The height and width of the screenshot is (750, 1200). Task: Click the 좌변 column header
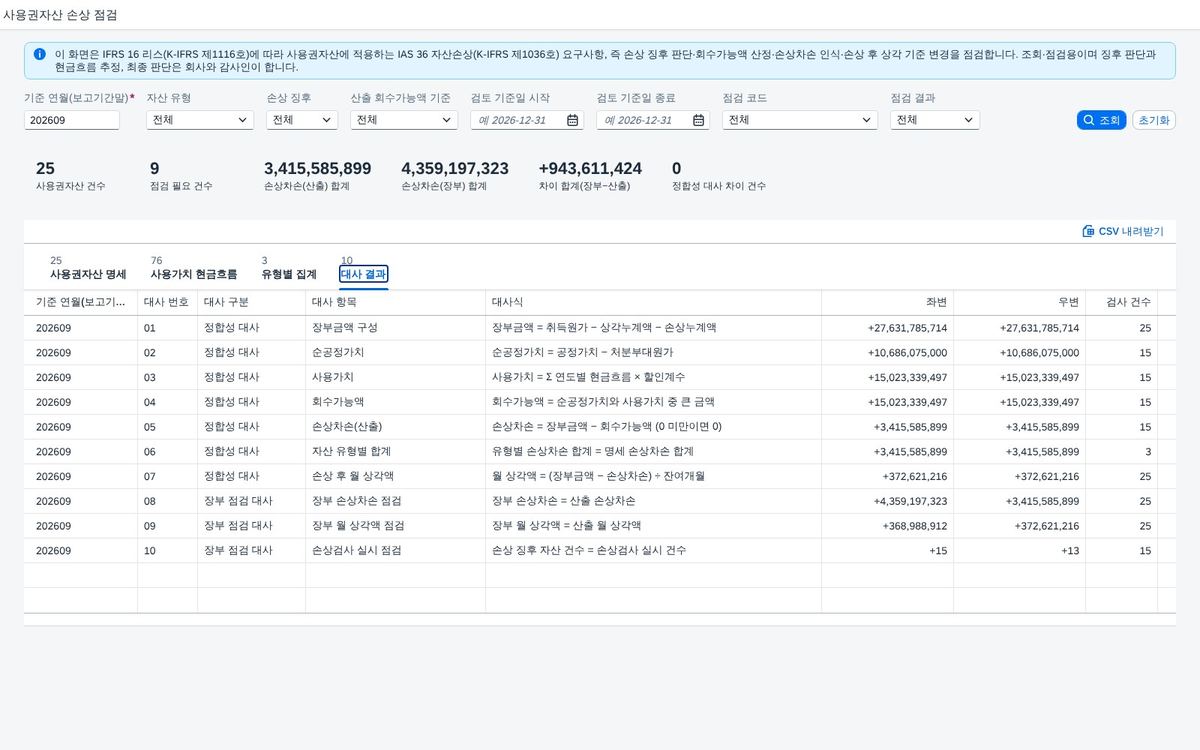887,302
